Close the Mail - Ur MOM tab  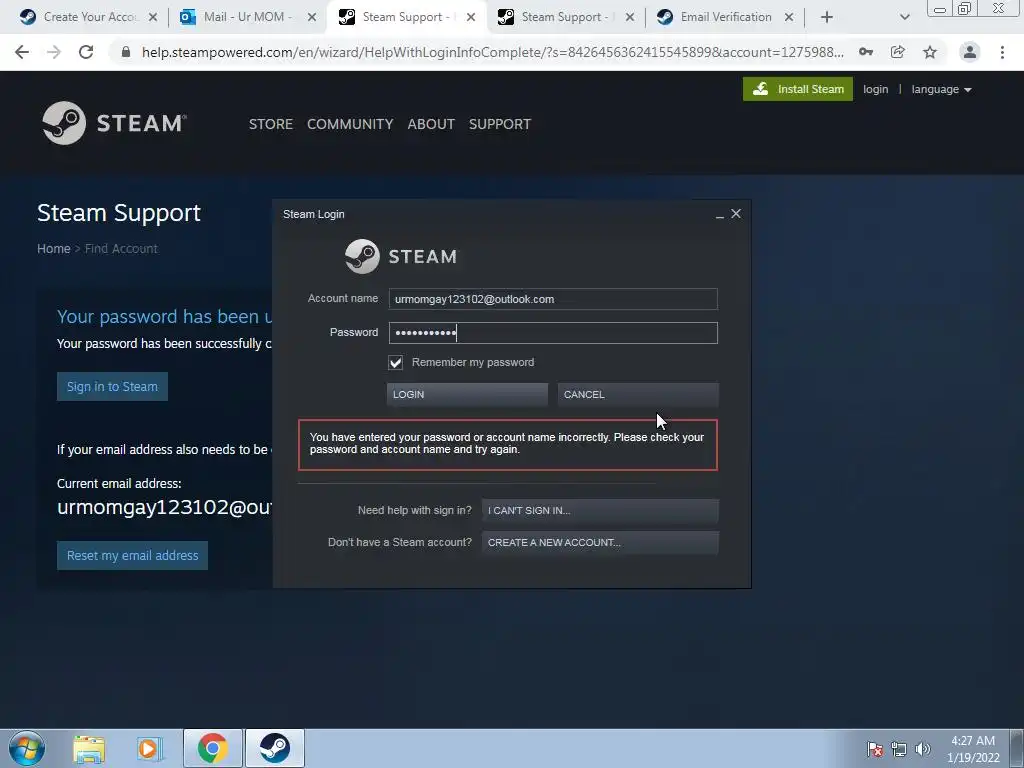pos(312,17)
